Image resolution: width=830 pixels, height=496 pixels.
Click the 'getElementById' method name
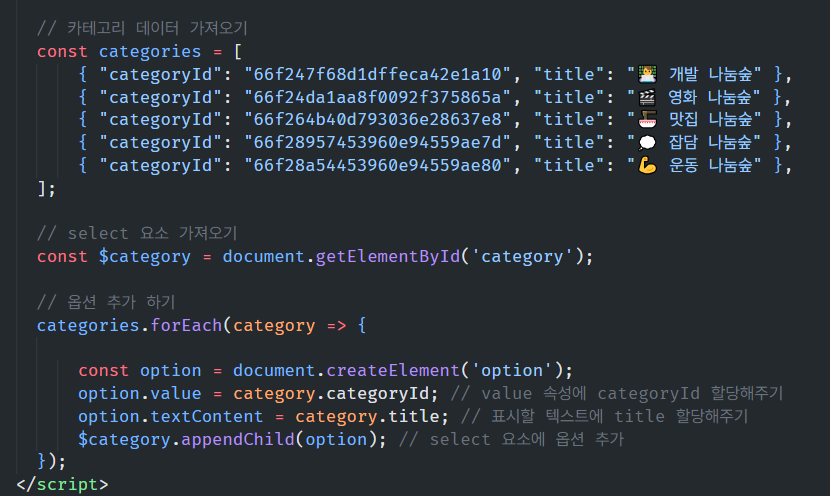coord(388,256)
